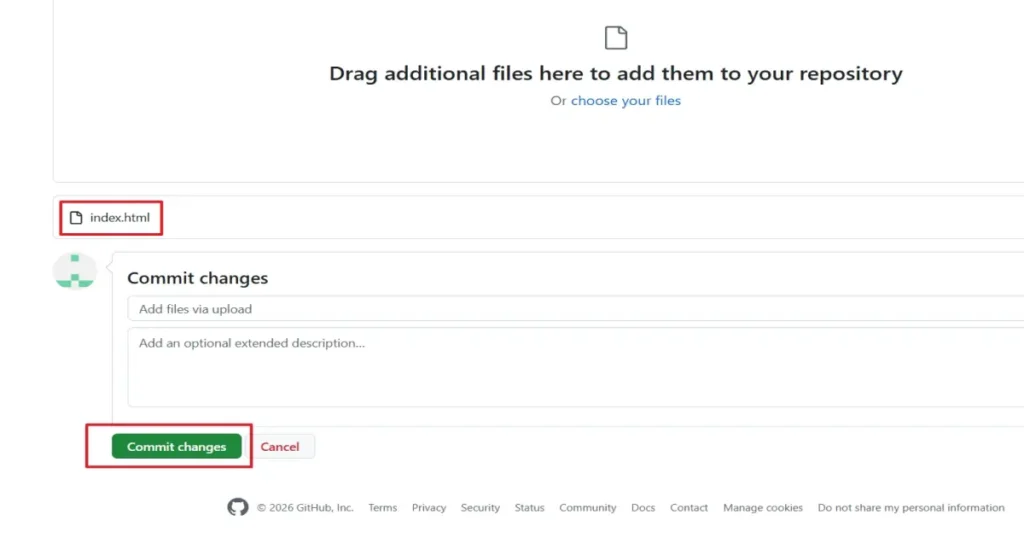
Task: Open the choose your files link
Action: pos(626,101)
